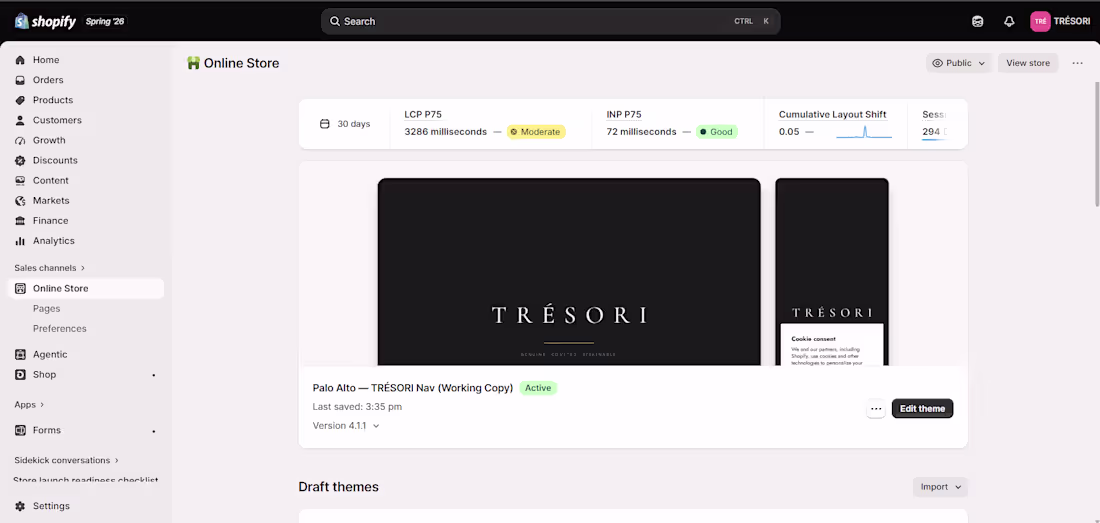Screen dimensions: 1100x523
Task: Open Store launch readiness checklist
Action: point(86,480)
